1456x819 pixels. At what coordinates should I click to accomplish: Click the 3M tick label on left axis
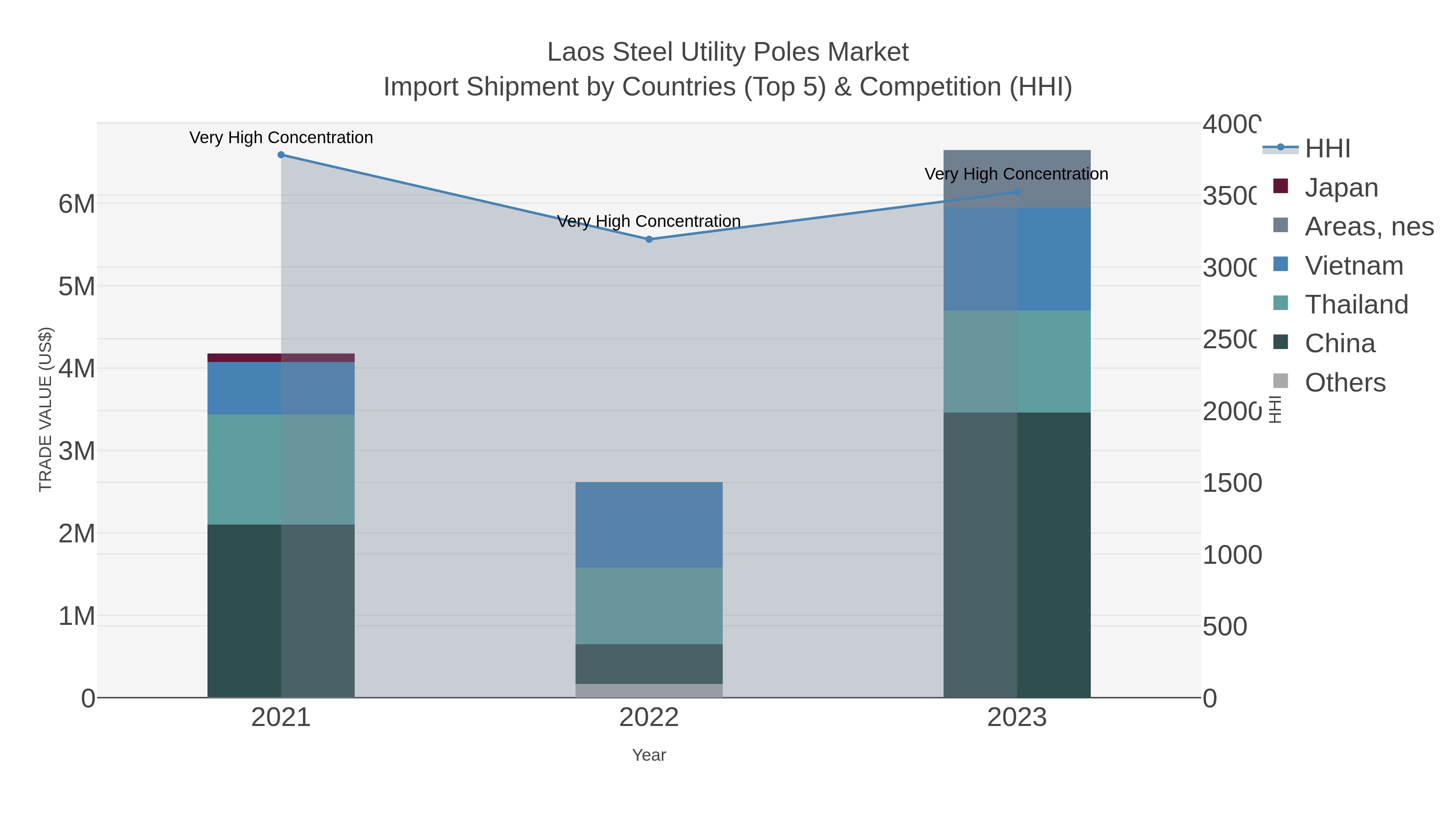(x=77, y=451)
